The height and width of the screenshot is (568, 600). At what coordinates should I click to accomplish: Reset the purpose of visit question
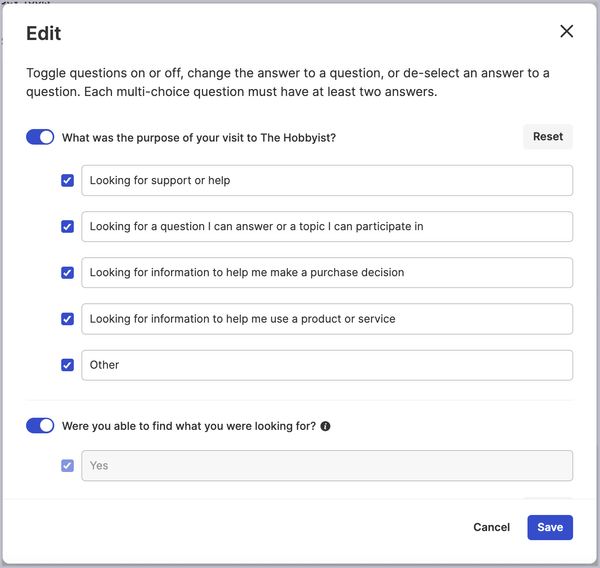[x=548, y=137]
